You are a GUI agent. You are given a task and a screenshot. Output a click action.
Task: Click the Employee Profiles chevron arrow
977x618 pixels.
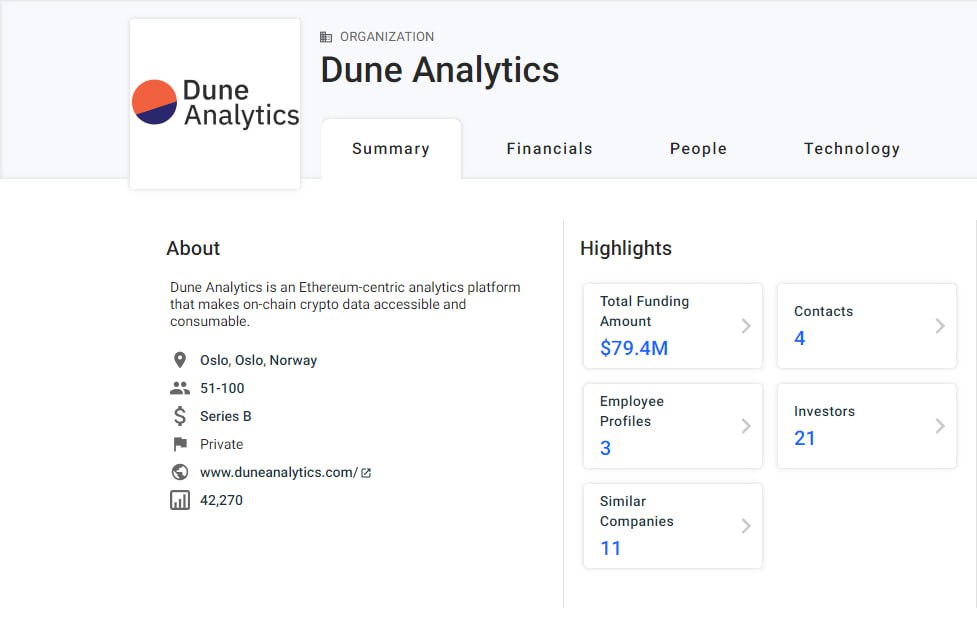pos(745,425)
